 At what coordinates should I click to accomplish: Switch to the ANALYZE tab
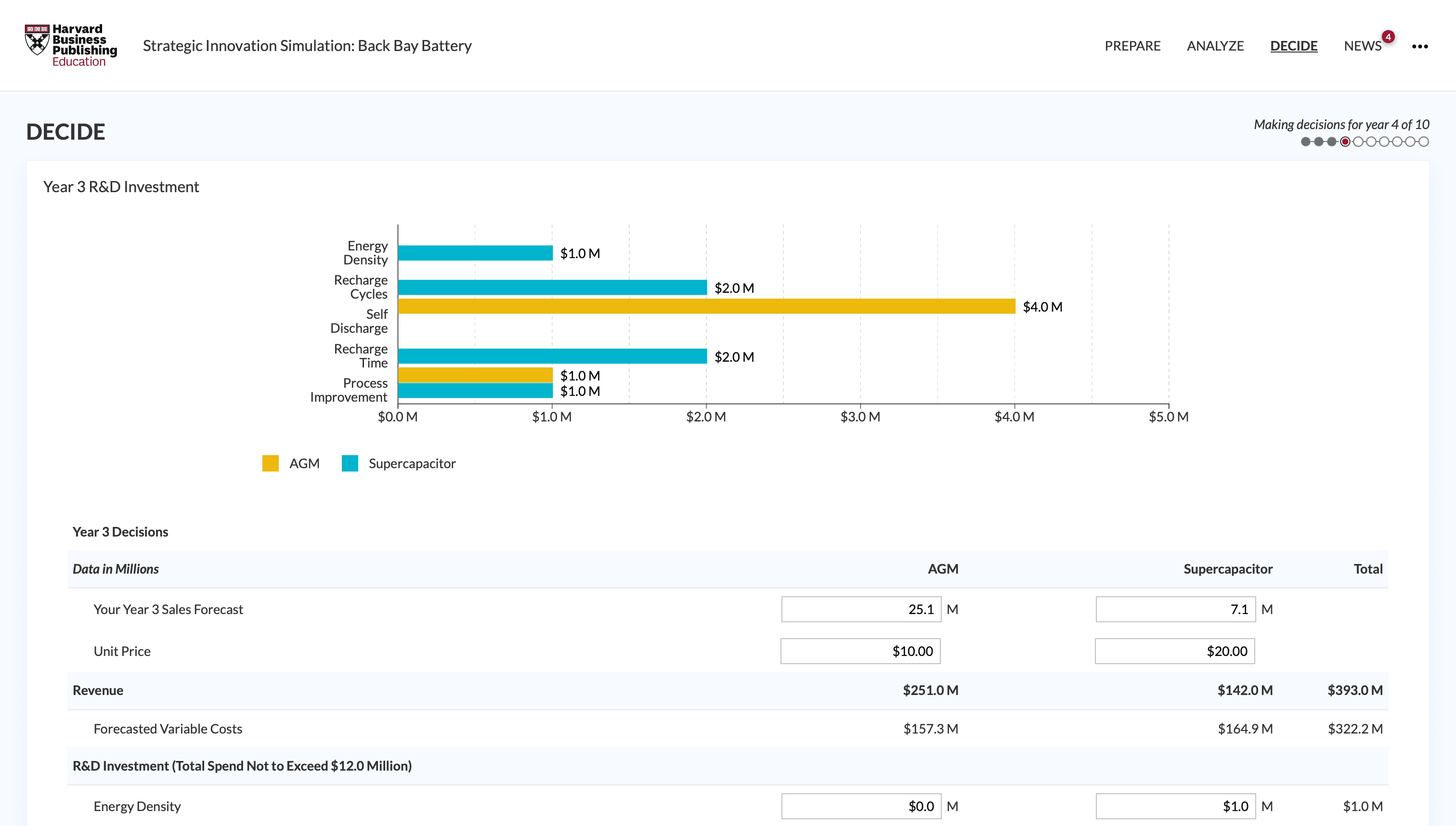coord(1215,46)
